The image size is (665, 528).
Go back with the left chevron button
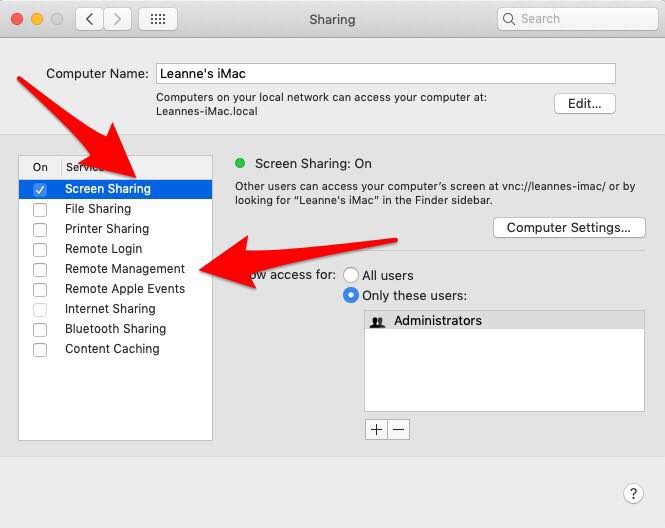(89, 19)
